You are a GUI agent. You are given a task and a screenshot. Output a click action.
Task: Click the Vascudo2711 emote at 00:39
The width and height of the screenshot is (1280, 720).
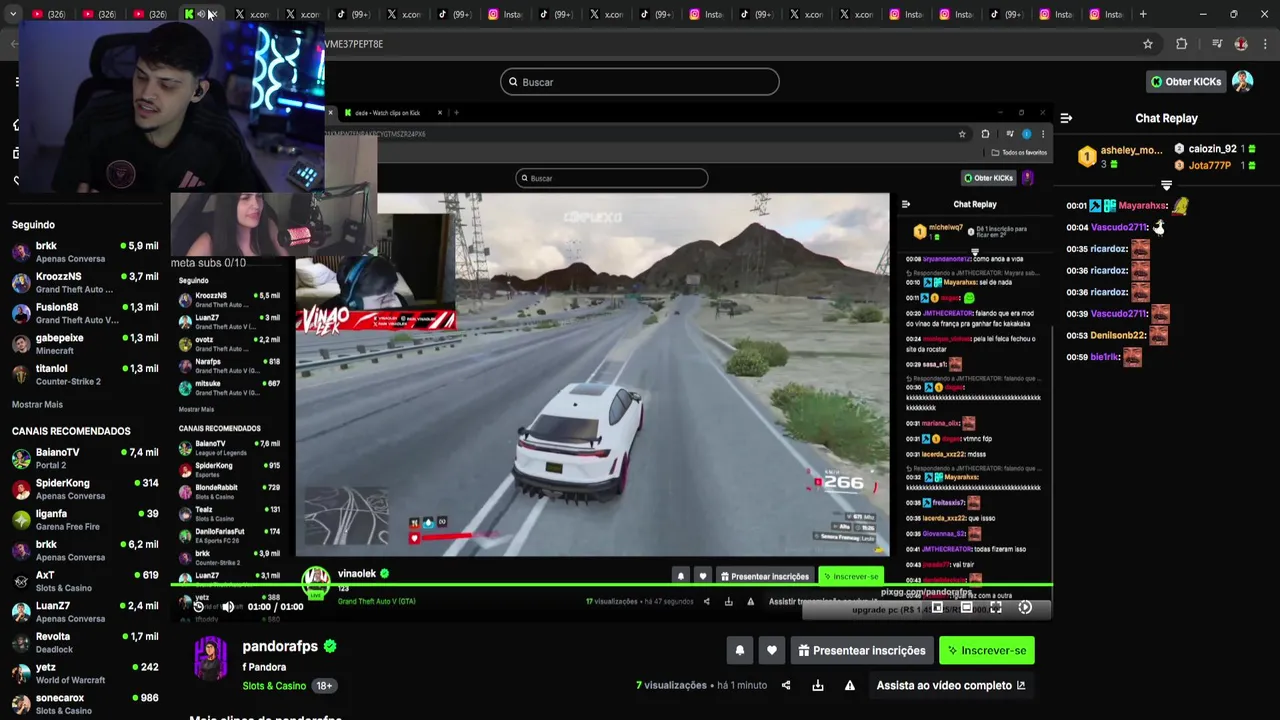point(1160,314)
